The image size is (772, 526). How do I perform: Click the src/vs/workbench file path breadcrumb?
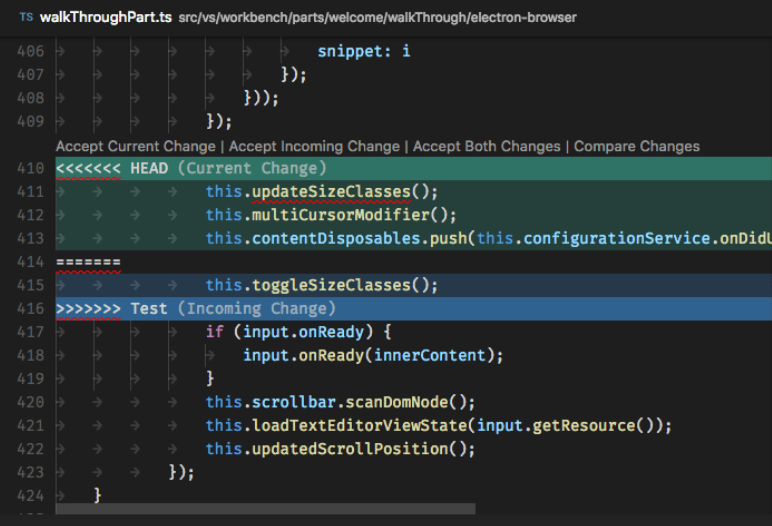[377, 18]
